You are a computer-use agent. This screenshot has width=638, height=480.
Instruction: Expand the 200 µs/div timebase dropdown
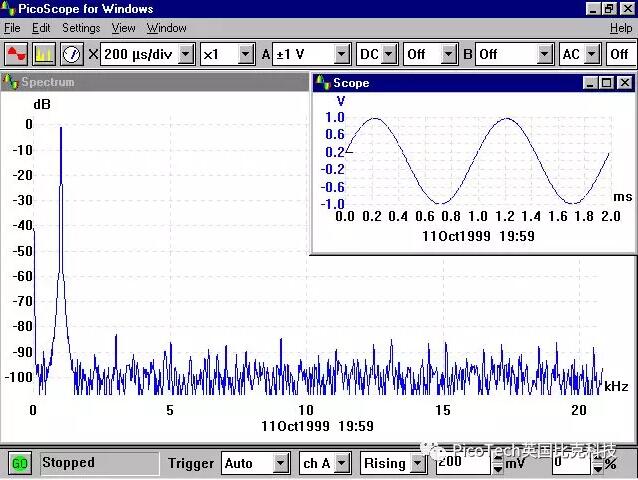click(185, 54)
